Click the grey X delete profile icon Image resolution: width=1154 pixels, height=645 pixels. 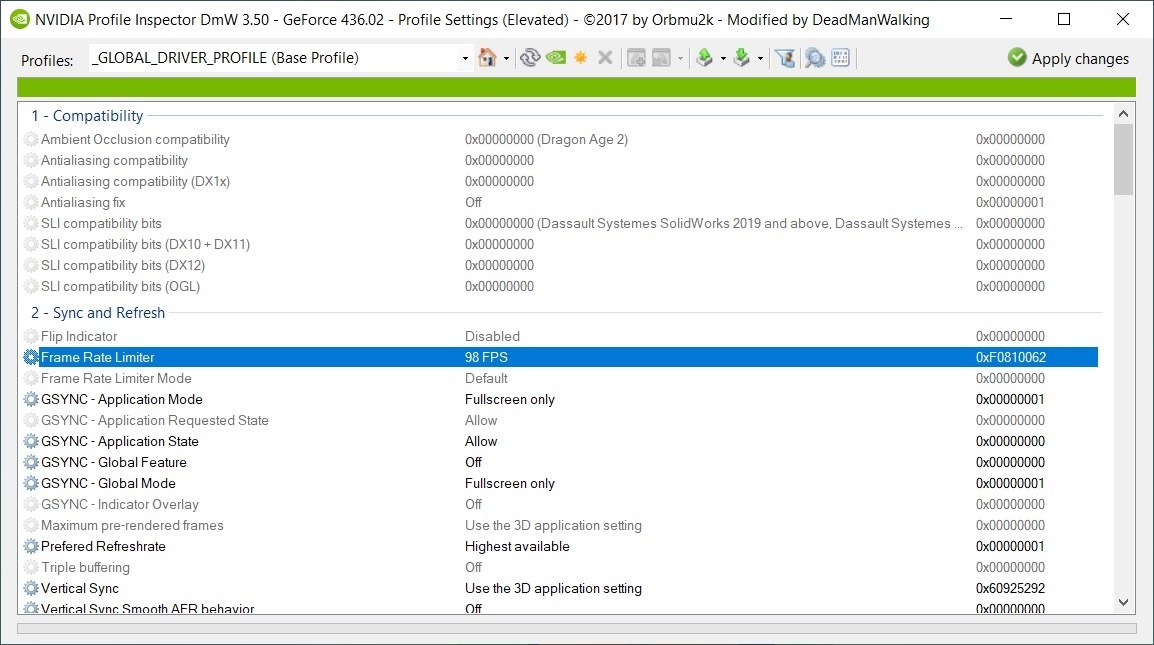(x=605, y=57)
